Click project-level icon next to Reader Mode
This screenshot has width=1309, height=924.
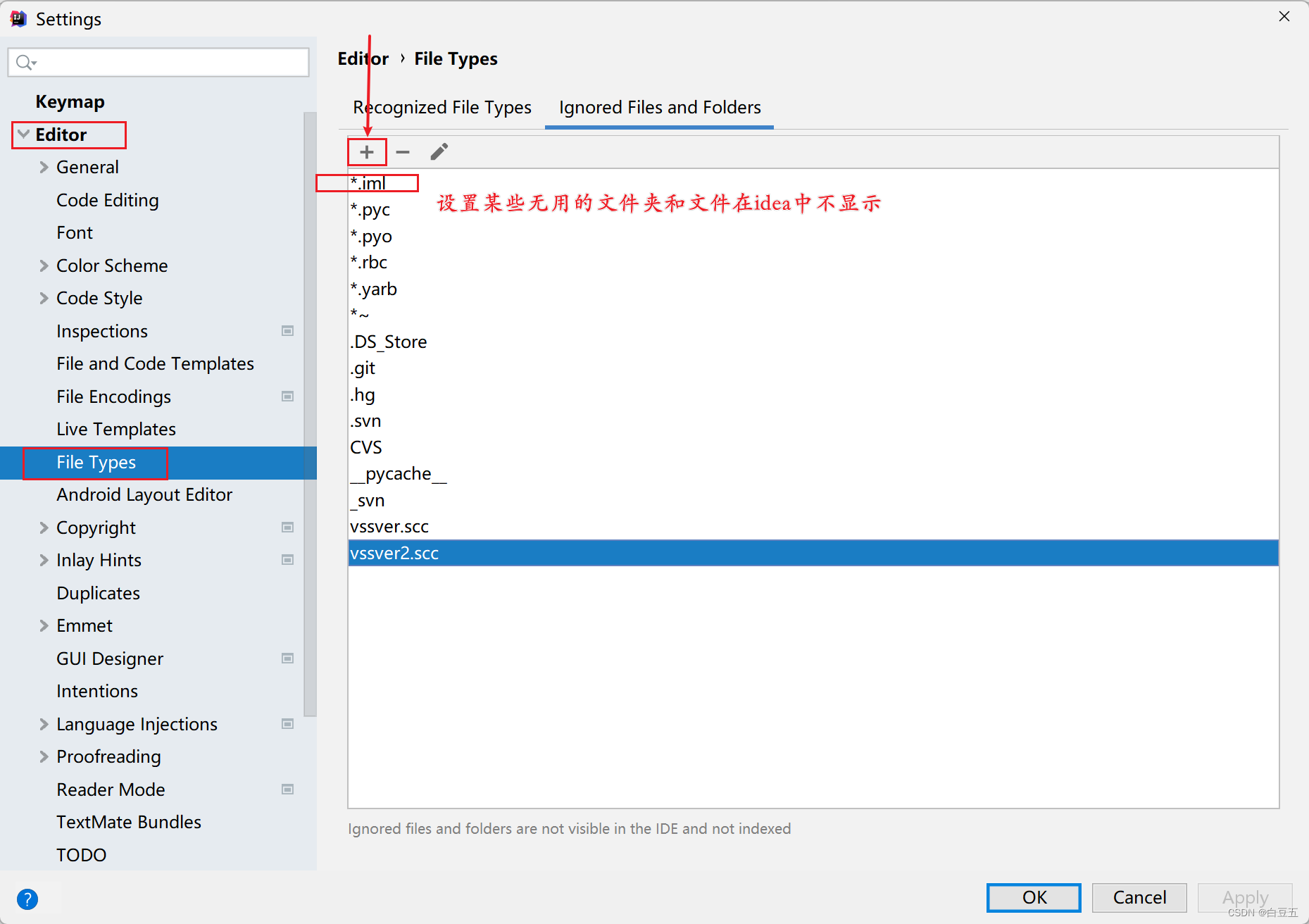pos(287,789)
